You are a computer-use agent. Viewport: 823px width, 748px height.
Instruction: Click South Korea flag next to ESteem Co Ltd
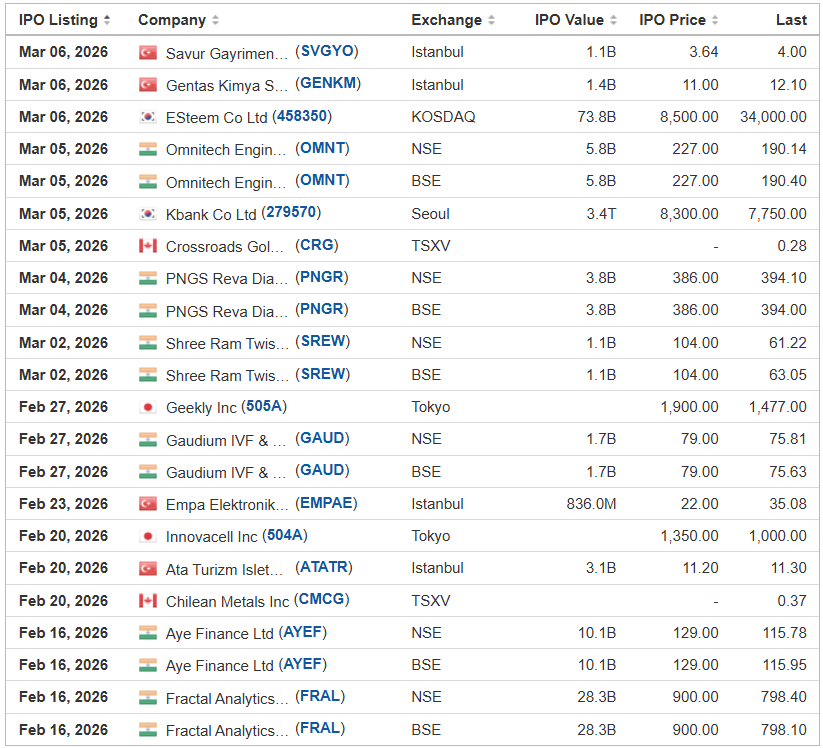pos(148,117)
